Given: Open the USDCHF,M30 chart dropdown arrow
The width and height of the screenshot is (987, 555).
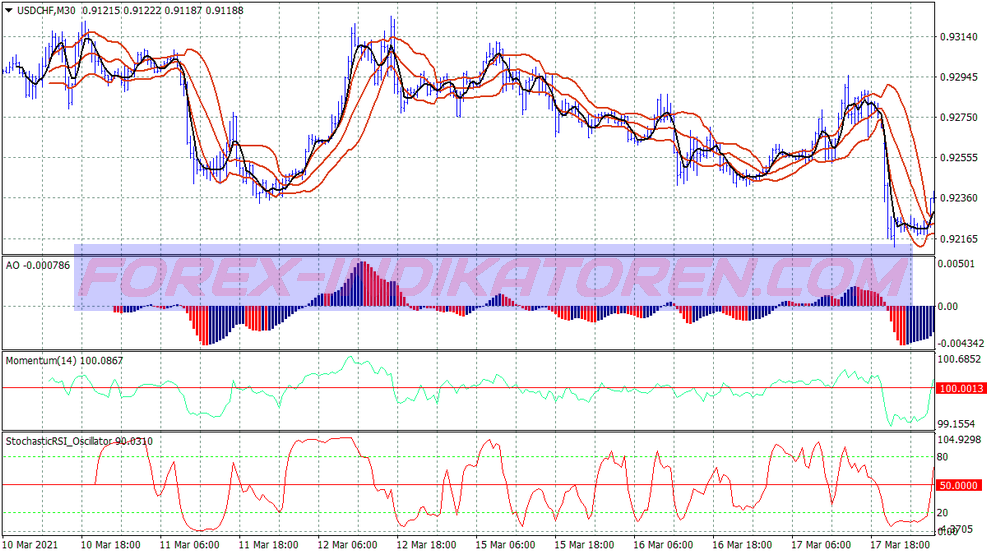Looking at the screenshot, I should click(9, 10).
